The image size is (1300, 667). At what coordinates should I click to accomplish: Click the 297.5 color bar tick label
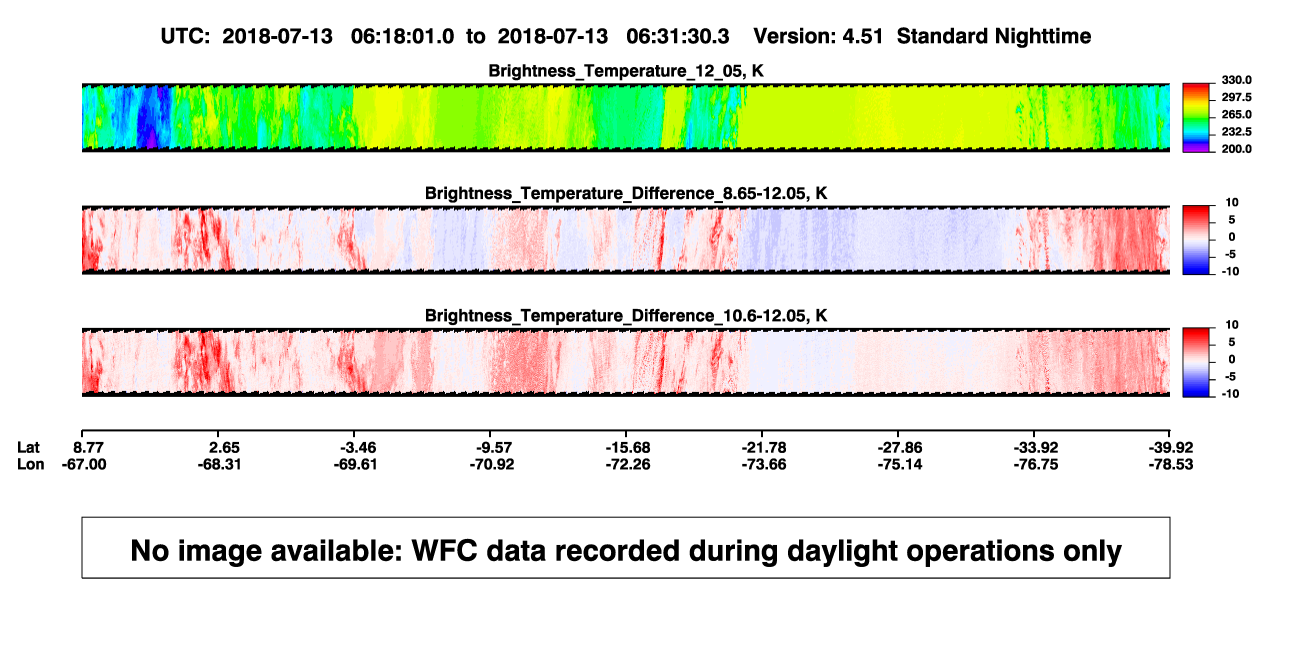pyautogui.click(x=1236, y=97)
